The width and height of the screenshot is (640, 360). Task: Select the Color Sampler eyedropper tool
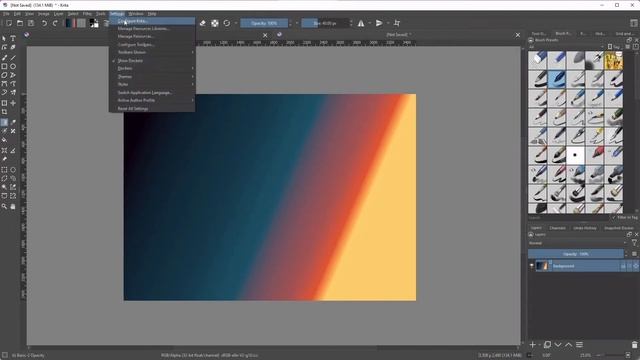(13, 122)
